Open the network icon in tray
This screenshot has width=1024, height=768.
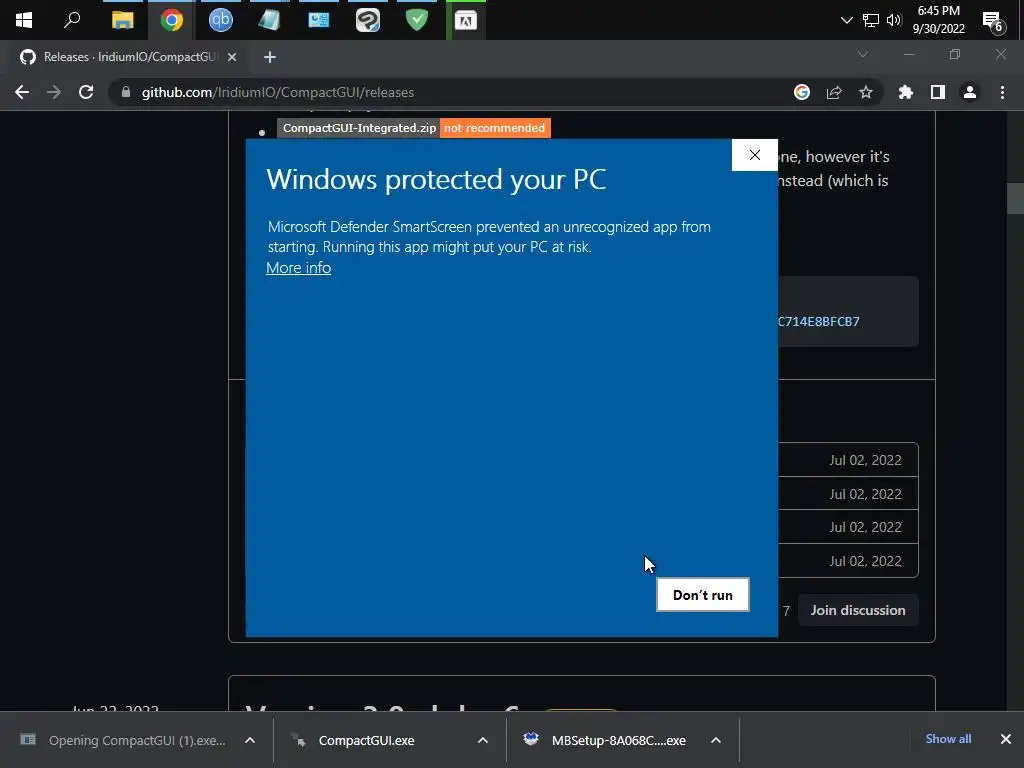(871, 20)
